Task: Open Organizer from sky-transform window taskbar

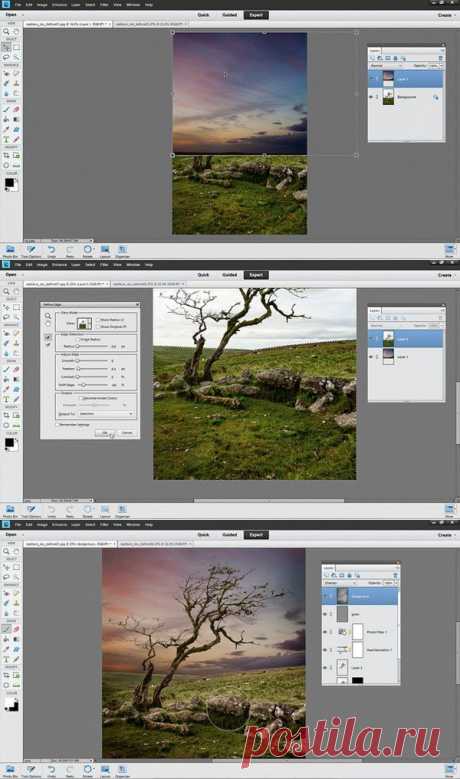Action: click(x=122, y=251)
